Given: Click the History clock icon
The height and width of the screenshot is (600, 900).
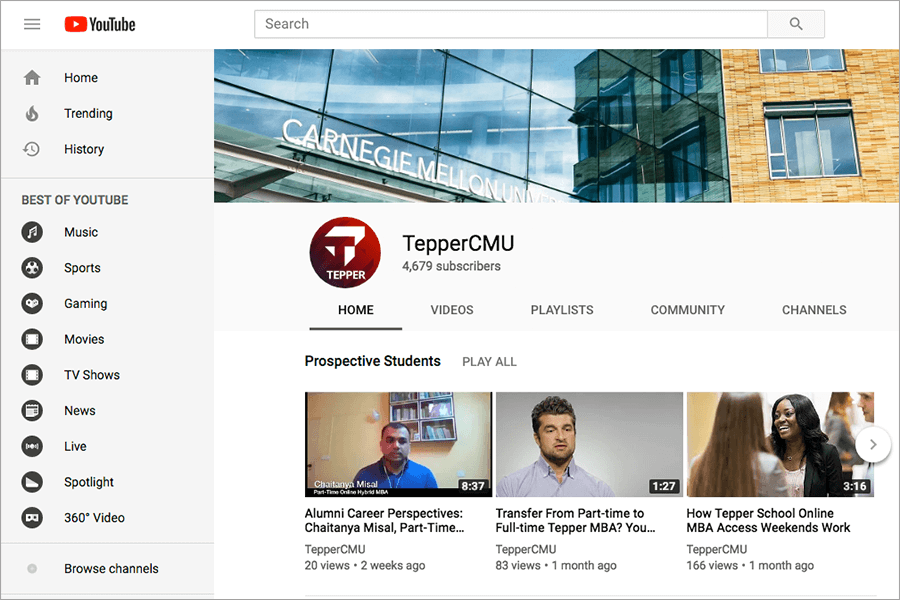Looking at the screenshot, I should tap(32, 149).
